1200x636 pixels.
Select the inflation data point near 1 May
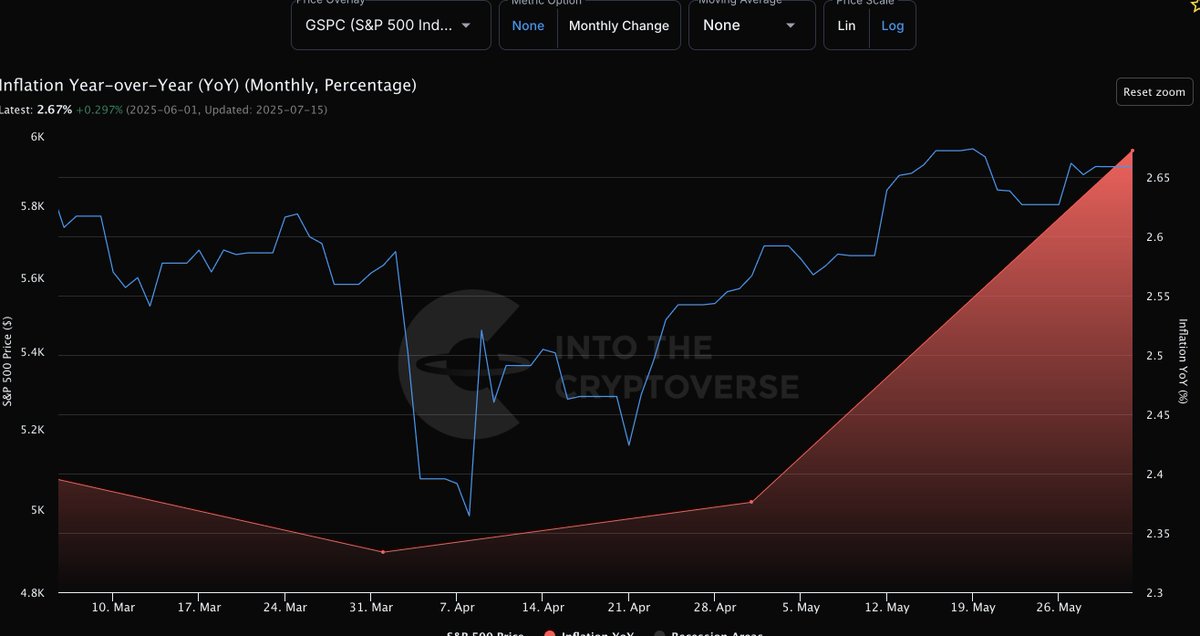tap(751, 502)
